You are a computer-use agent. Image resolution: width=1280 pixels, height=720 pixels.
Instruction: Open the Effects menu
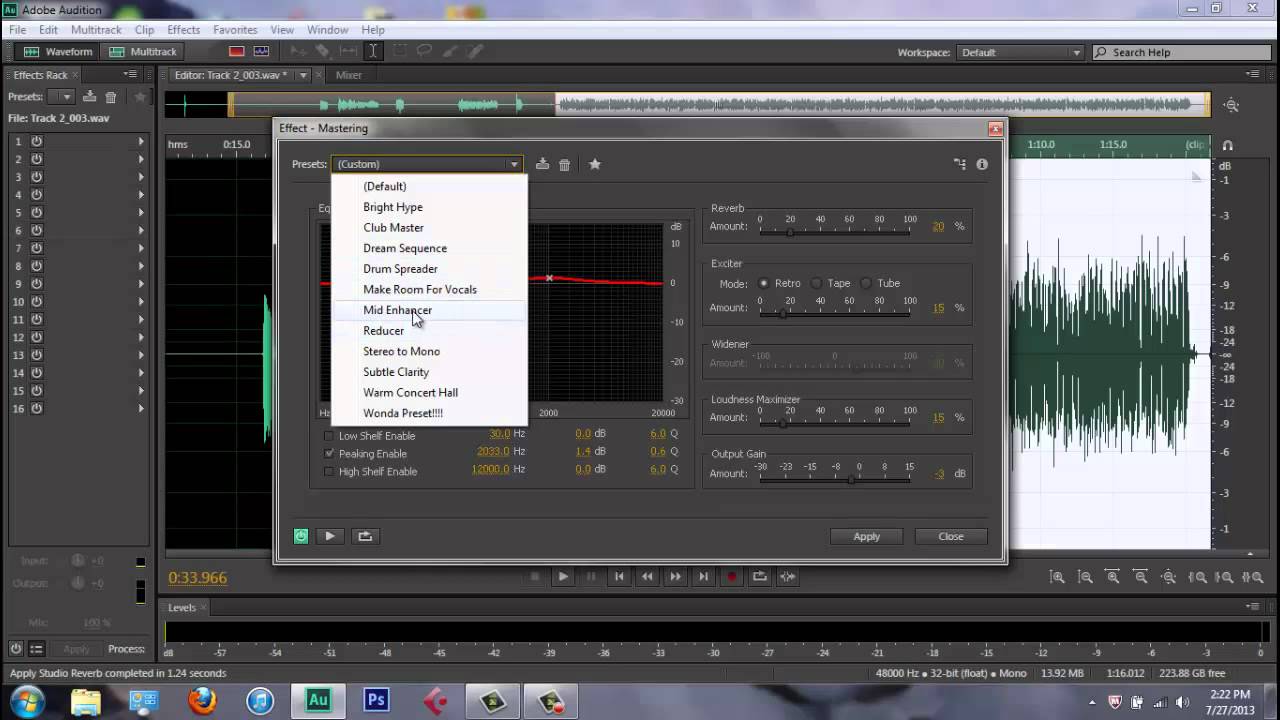point(184,30)
